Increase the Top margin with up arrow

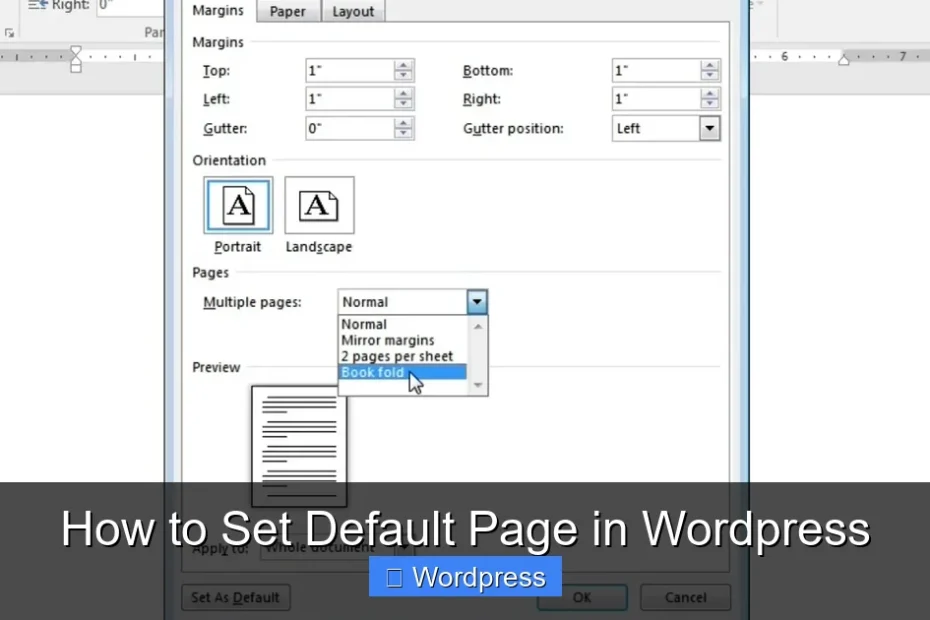(x=403, y=65)
